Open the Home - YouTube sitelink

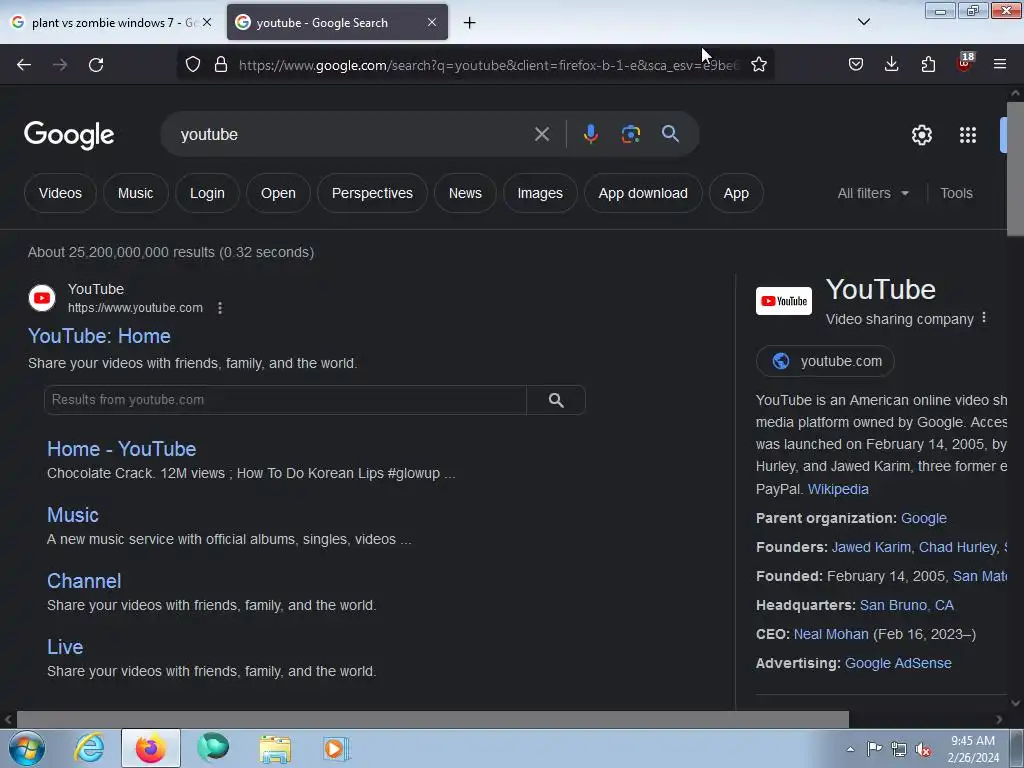pyautogui.click(x=121, y=449)
